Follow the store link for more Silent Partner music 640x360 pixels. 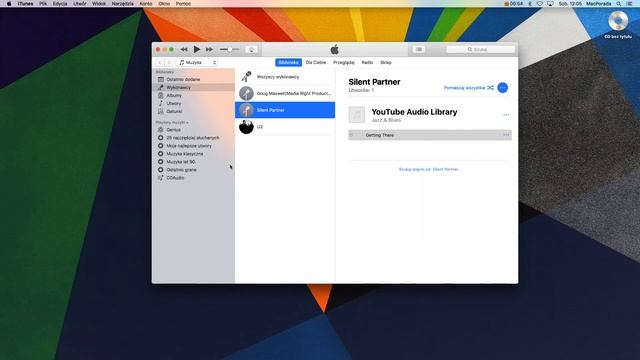point(429,169)
